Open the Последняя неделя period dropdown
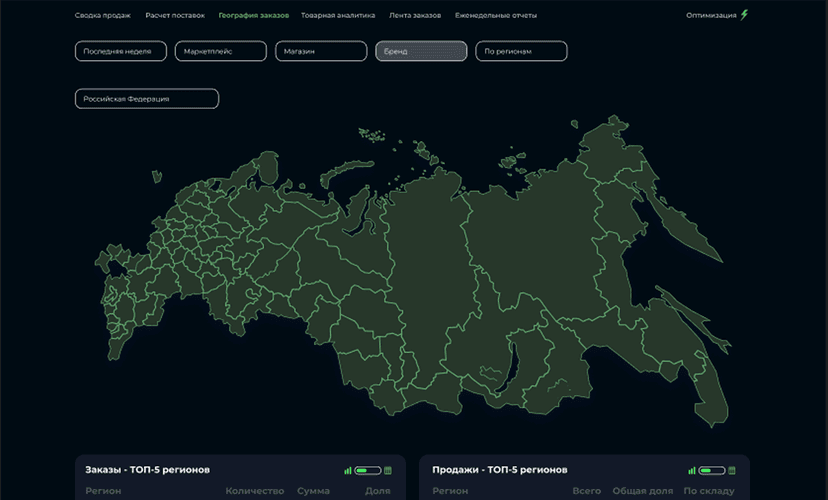 [120, 51]
